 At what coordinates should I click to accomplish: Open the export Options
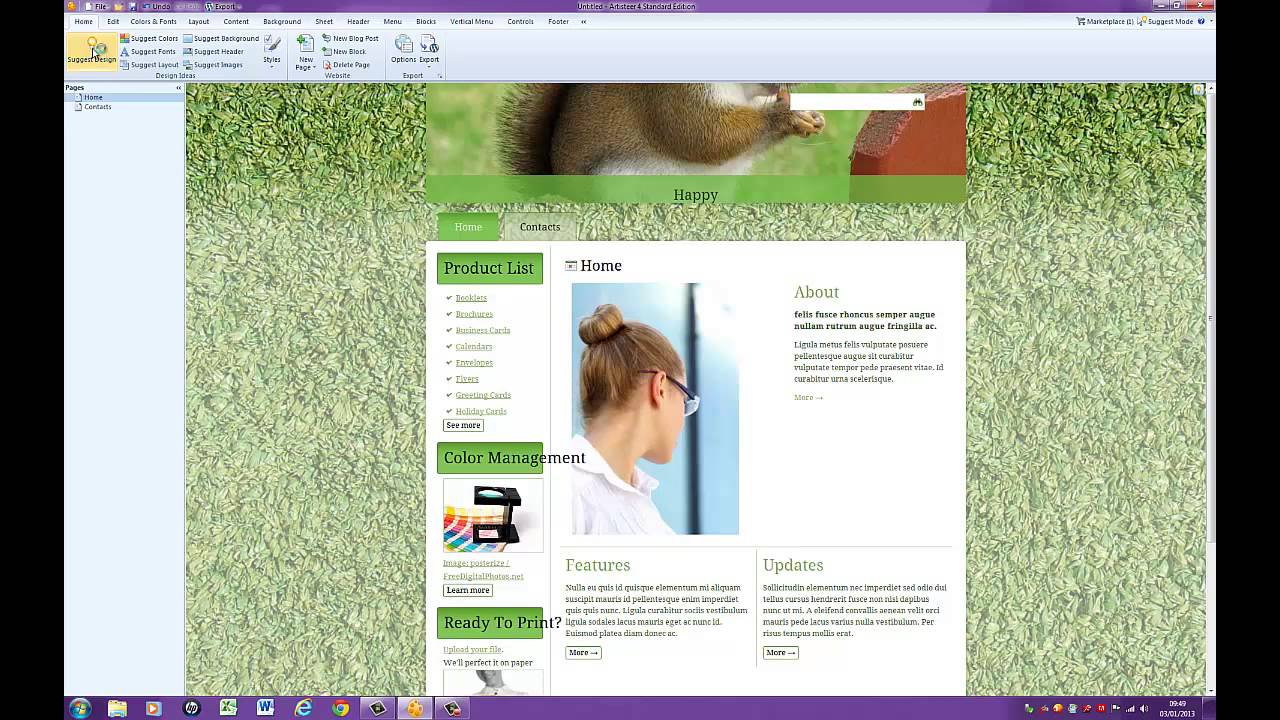[x=403, y=50]
